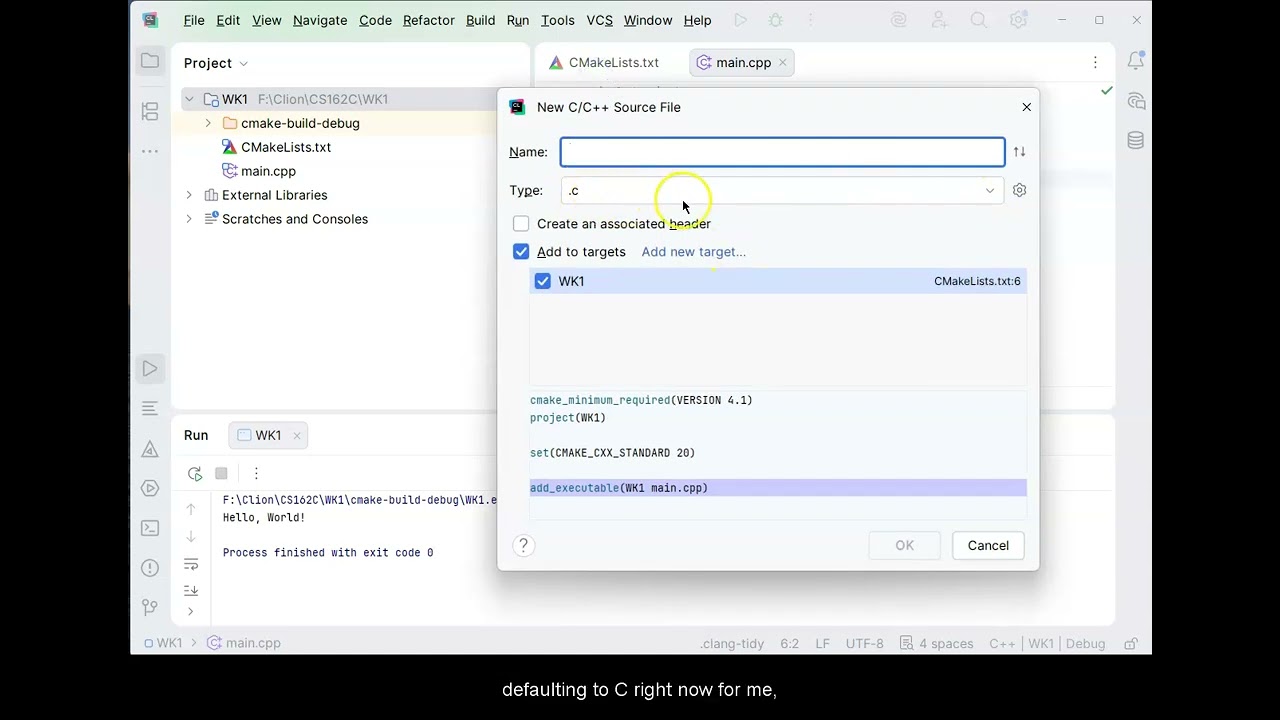Open the Refactor menu
This screenshot has width=1280, height=720.
click(x=428, y=20)
